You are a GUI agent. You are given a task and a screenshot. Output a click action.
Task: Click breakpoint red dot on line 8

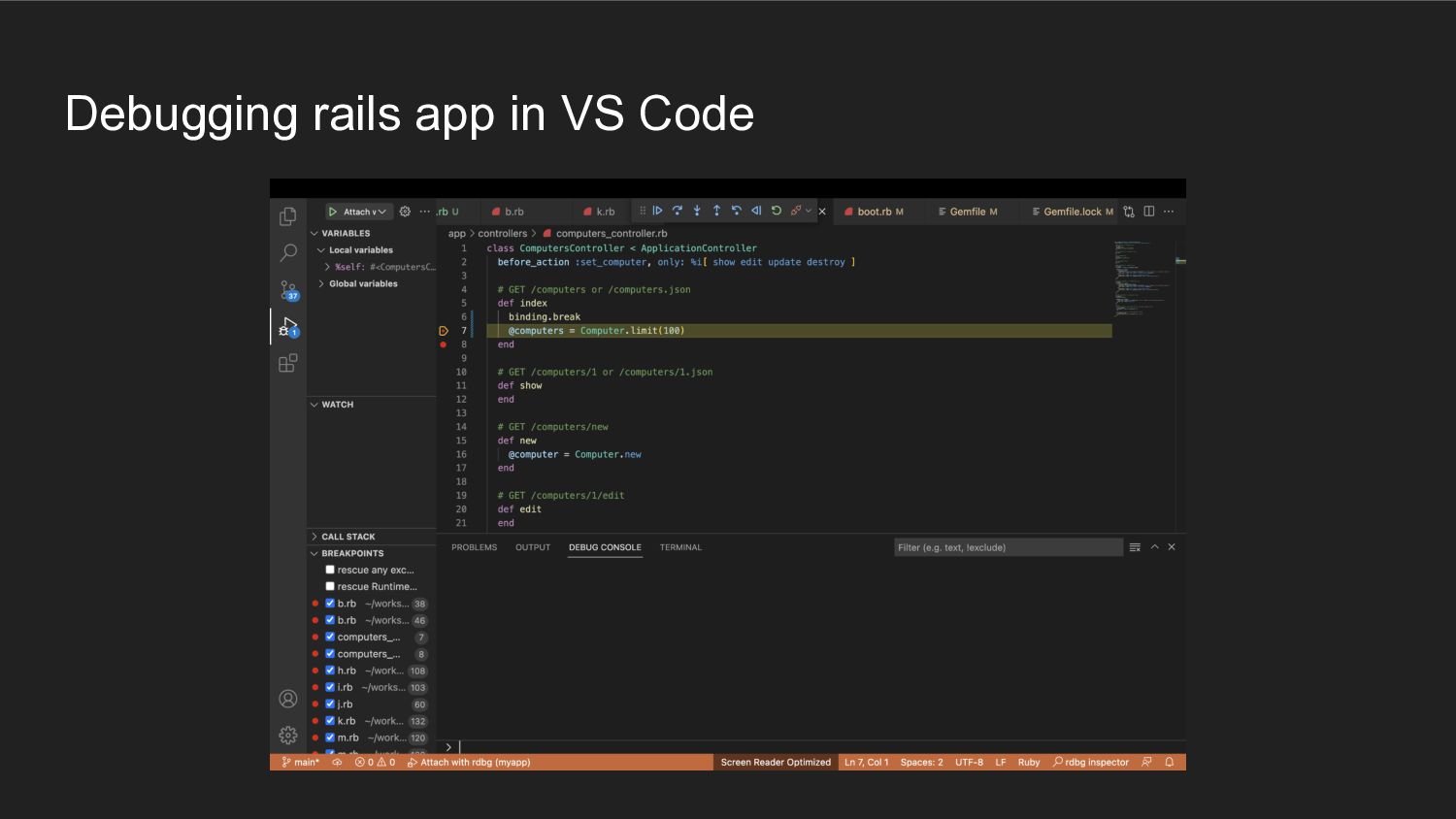click(444, 344)
